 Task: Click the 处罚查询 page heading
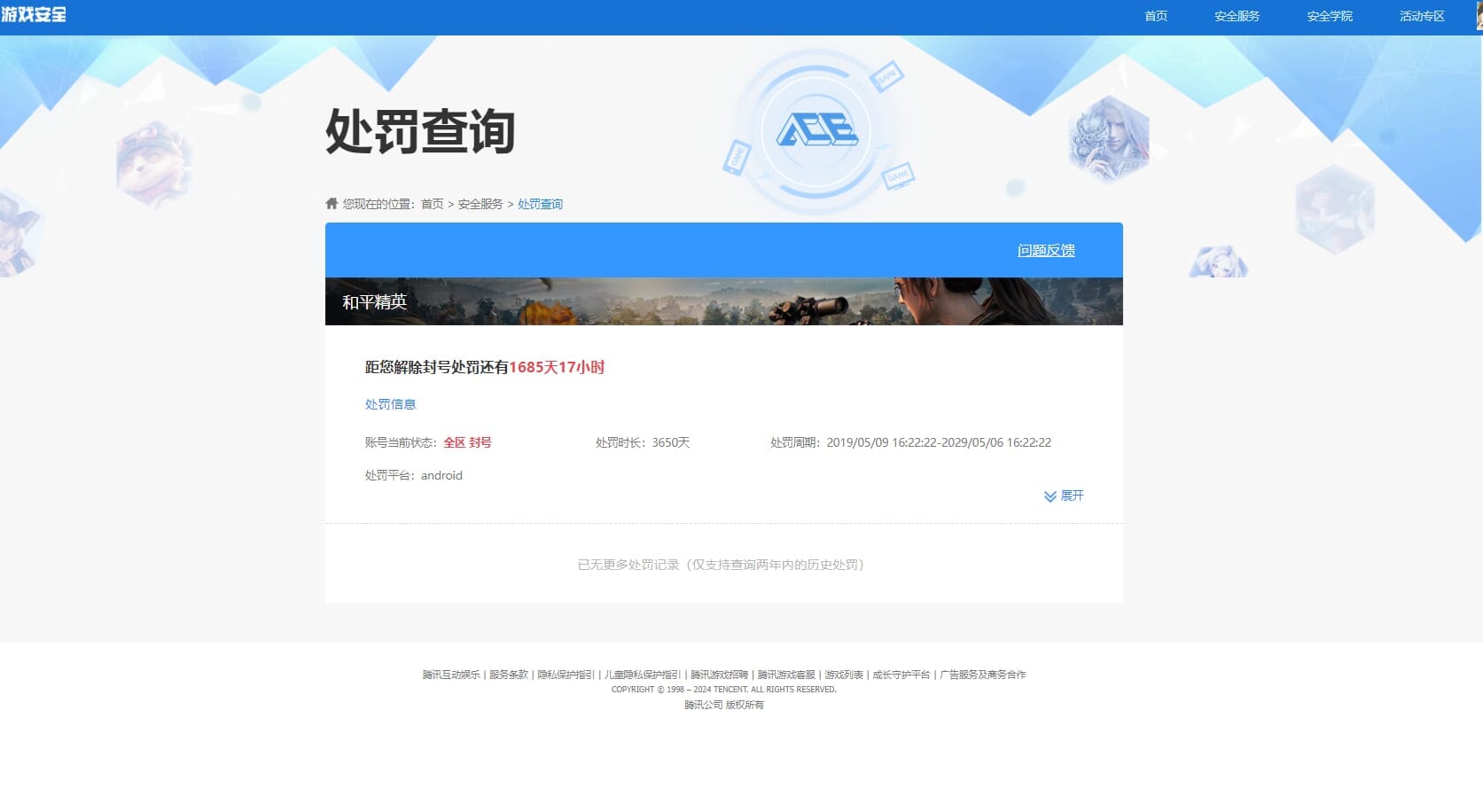coord(420,131)
